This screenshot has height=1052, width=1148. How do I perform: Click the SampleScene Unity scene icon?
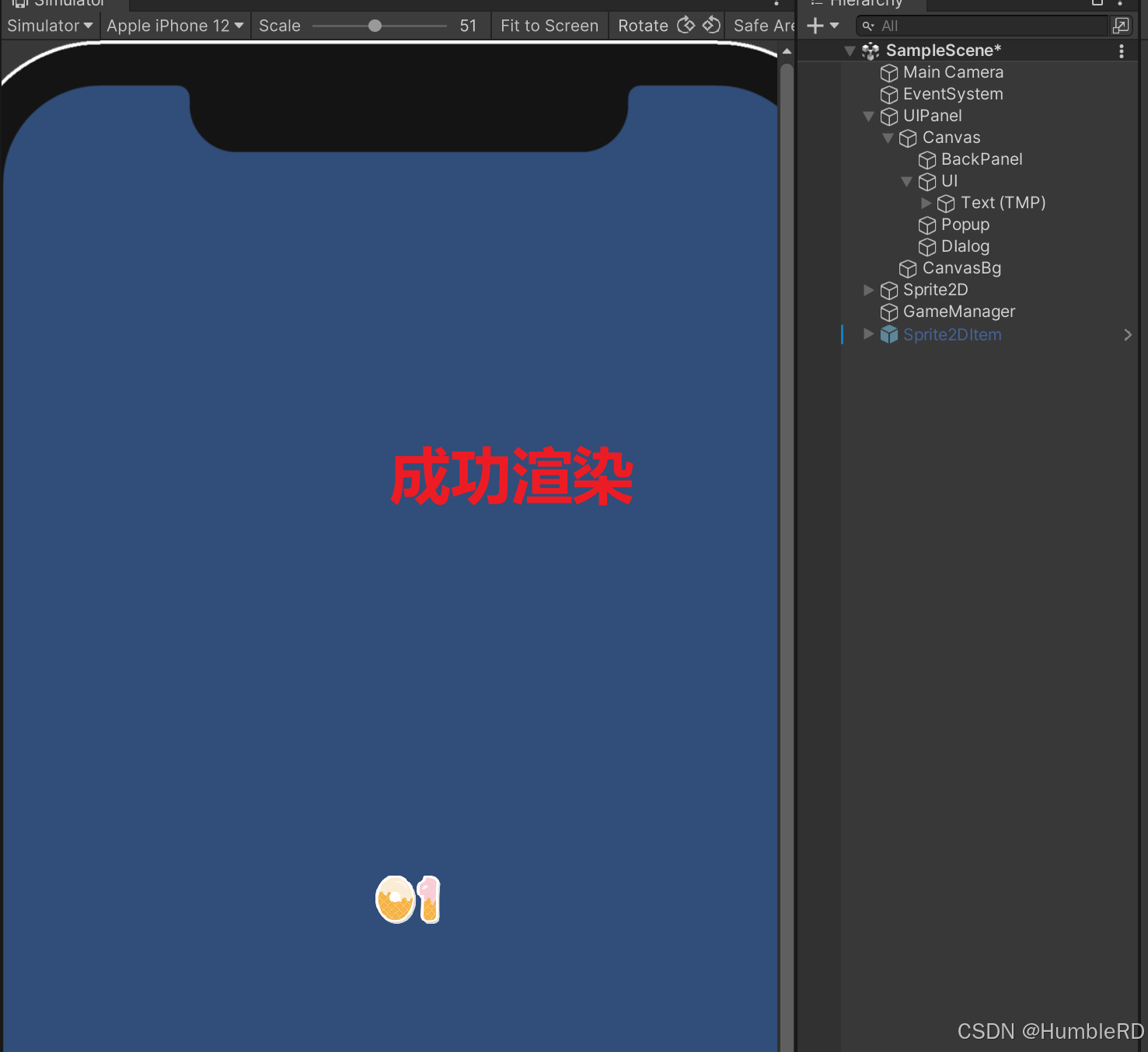[x=871, y=51]
